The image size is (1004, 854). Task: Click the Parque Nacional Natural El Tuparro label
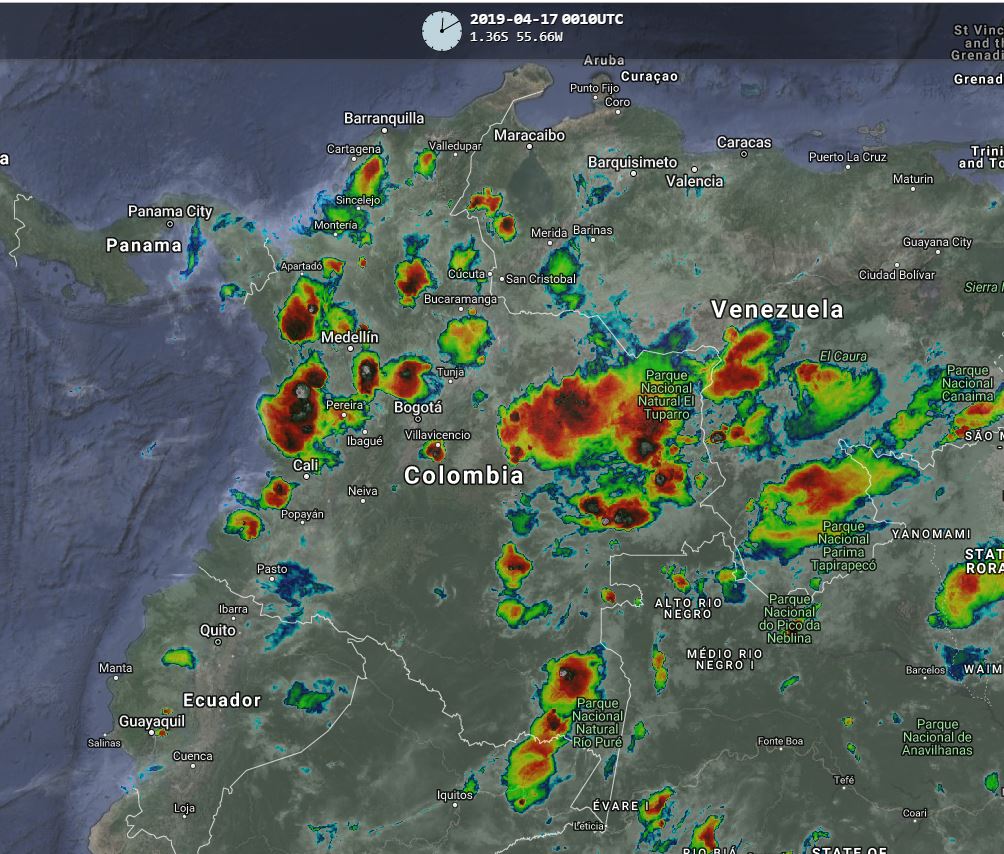pos(666,395)
